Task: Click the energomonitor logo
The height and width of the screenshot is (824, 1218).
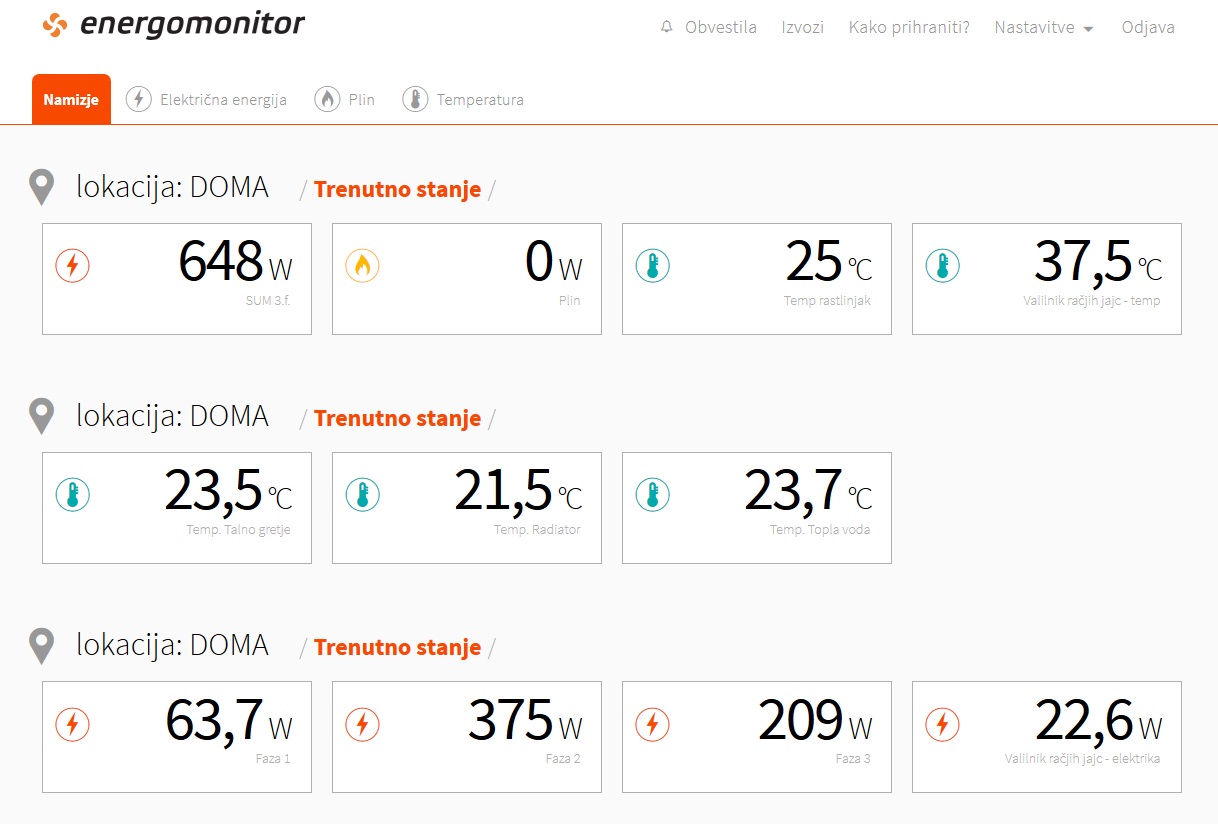Action: tap(173, 24)
